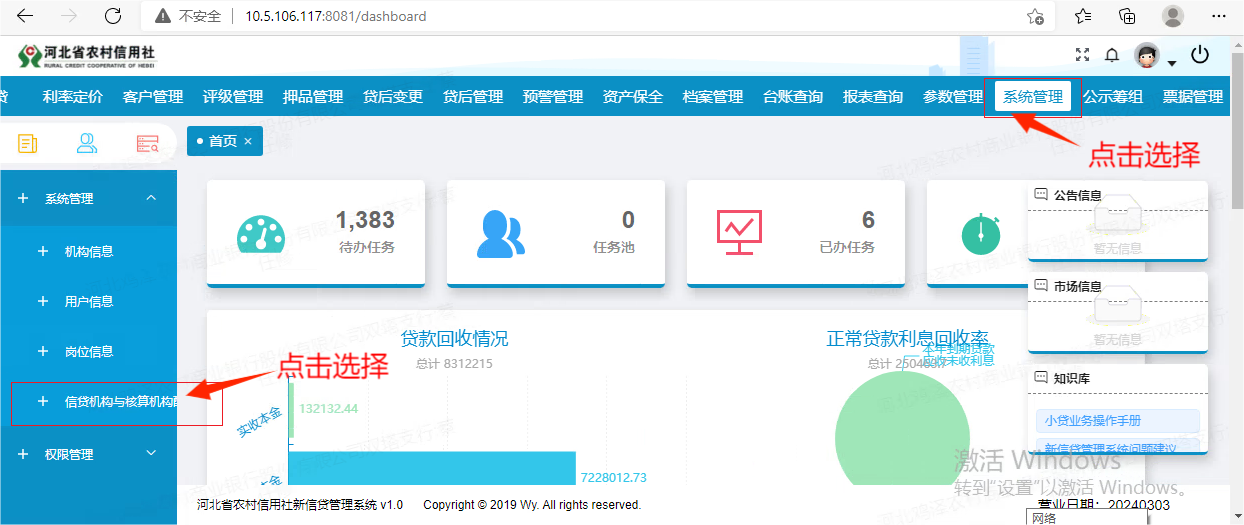Click the browser back arrow
Image resolution: width=1244 pixels, height=525 pixels.
tap(26, 16)
